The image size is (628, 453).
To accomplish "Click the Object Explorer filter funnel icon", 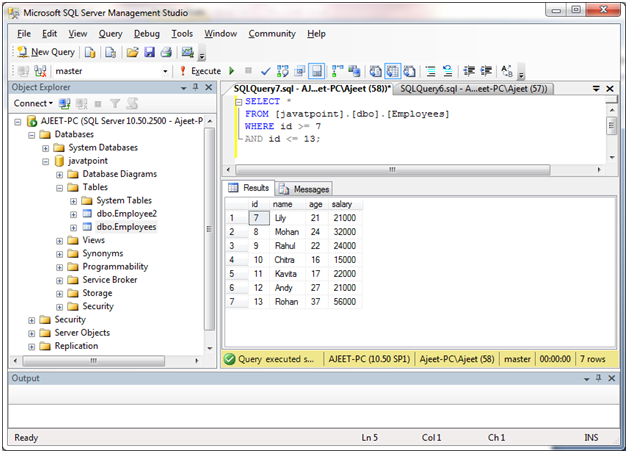I will (115, 103).
